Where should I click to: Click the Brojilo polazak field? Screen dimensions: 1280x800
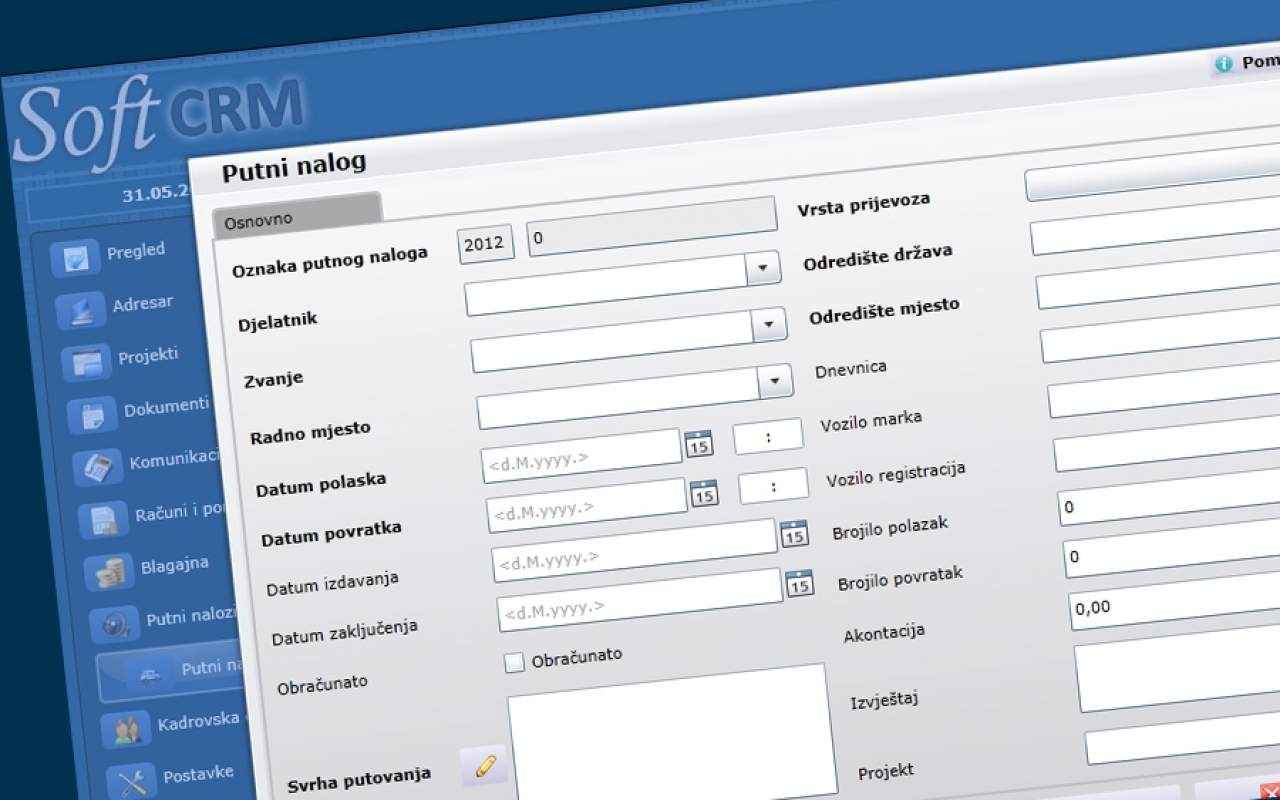coord(1169,498)
